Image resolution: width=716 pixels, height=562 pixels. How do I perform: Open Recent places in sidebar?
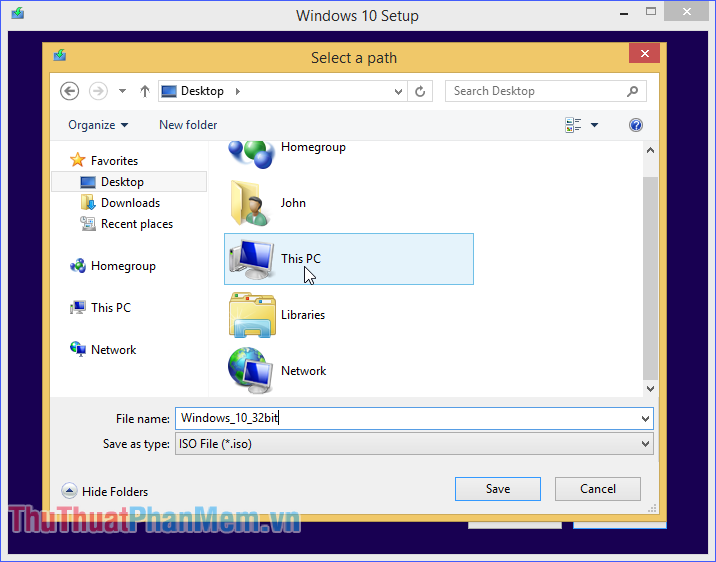[137, 224]
